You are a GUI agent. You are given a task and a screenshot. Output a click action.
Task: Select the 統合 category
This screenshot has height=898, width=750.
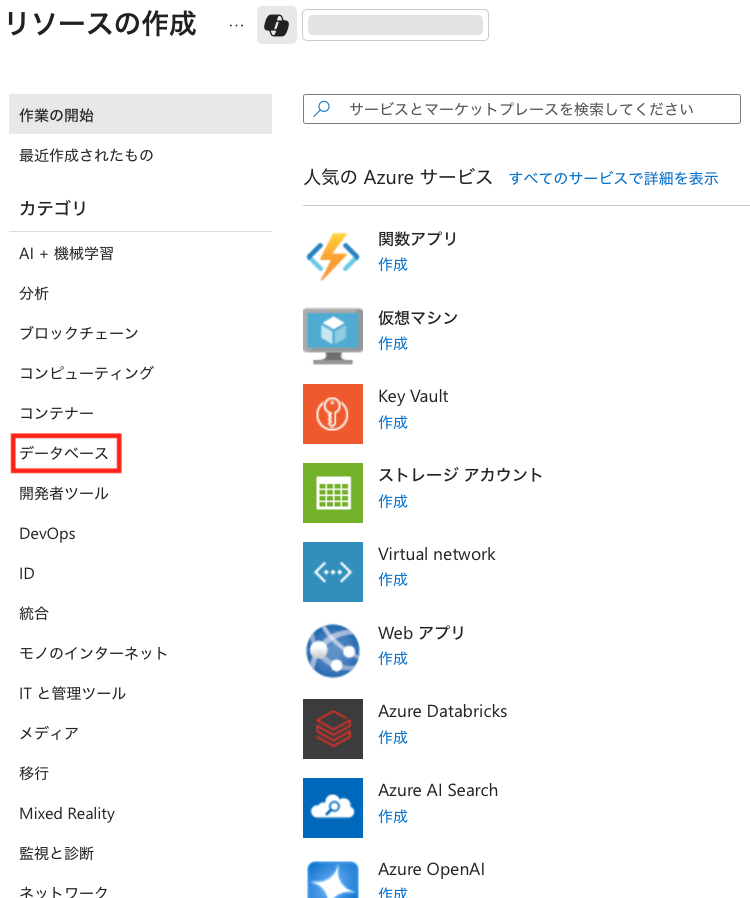pyautogui.click(x=34, y=613)
